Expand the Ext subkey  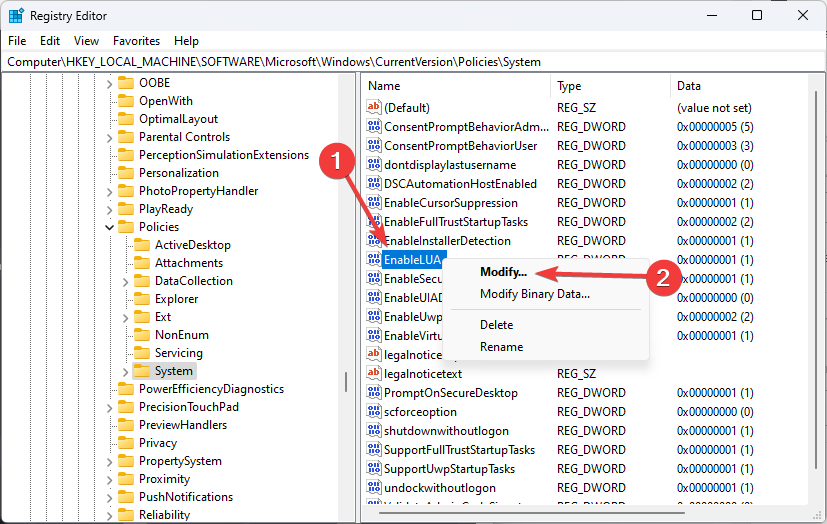(x=125, y=318)
